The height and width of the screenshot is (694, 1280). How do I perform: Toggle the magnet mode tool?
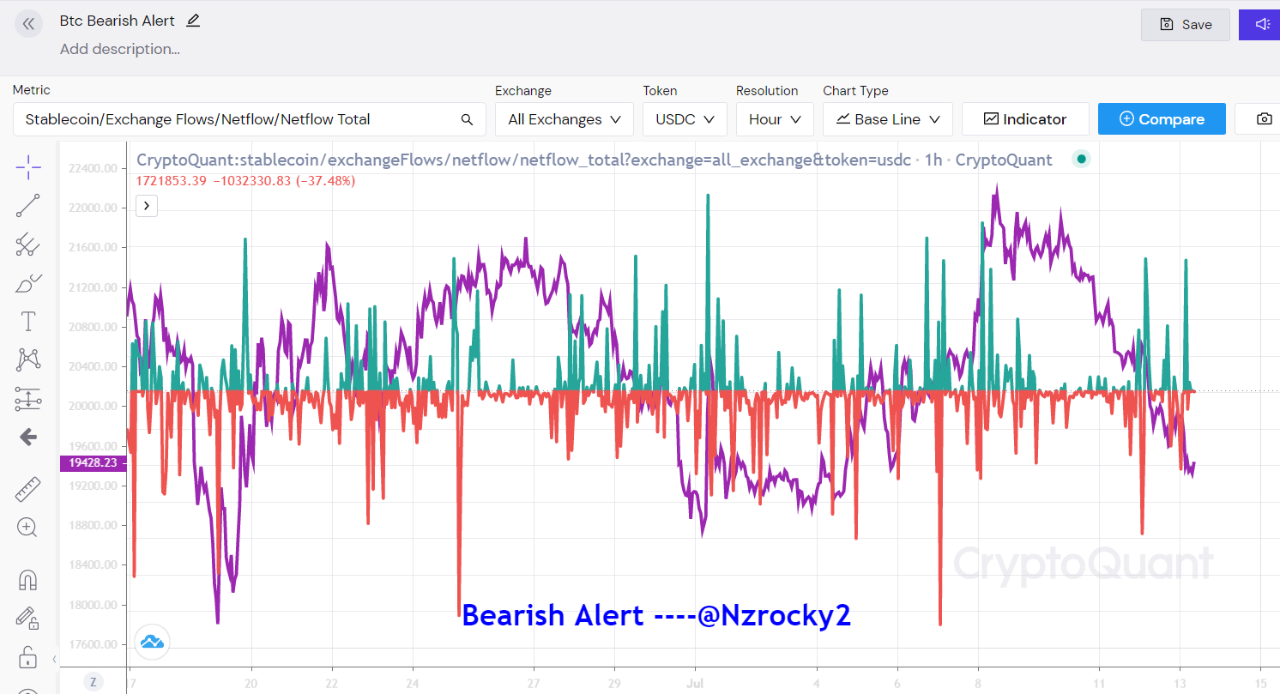[x=28, y=580]
